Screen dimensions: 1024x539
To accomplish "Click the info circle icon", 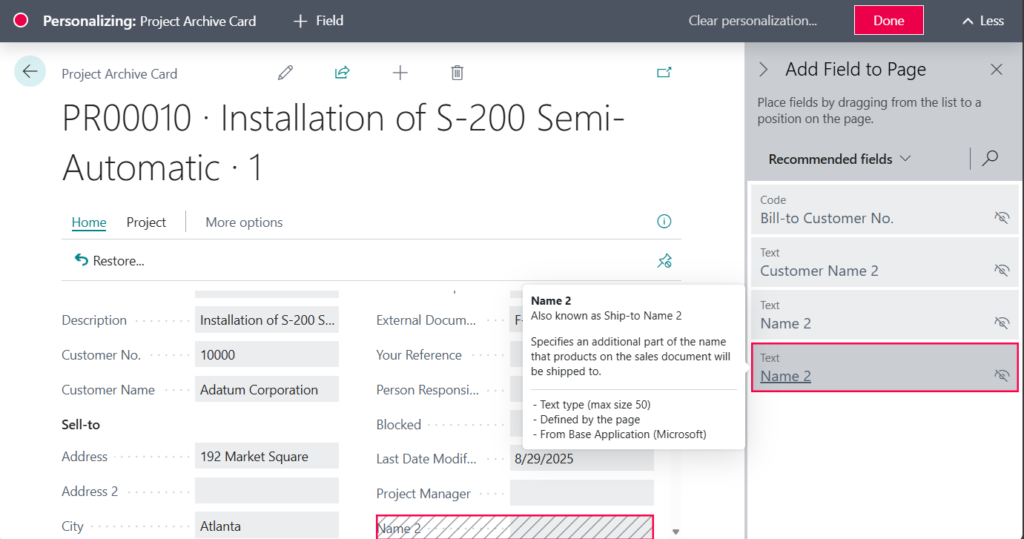I will 664,222.
